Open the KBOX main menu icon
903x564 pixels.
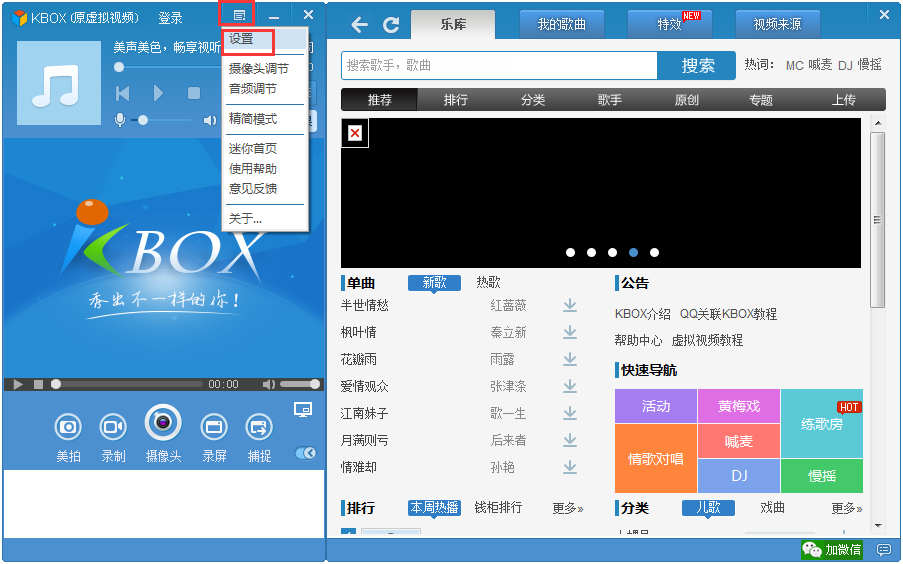click(239, 16)
